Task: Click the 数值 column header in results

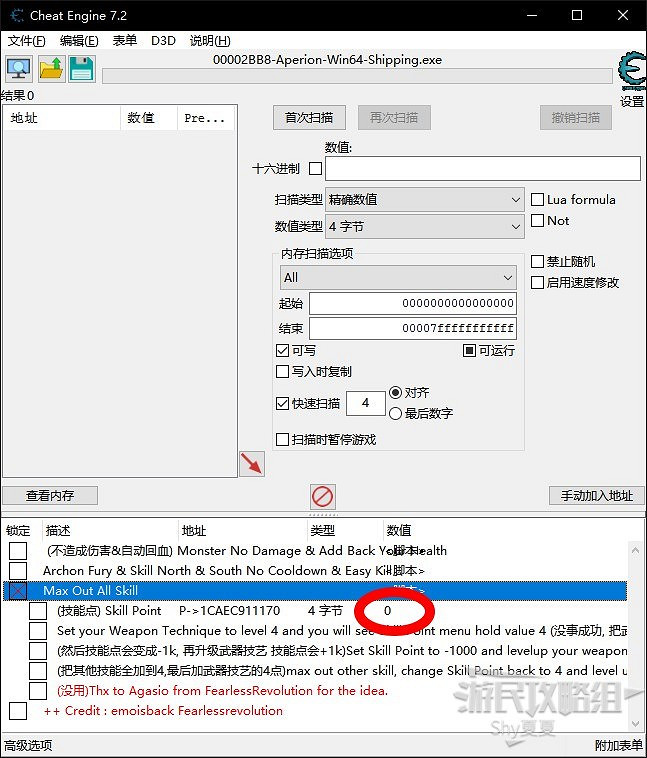Action: (x=149, y=118)
